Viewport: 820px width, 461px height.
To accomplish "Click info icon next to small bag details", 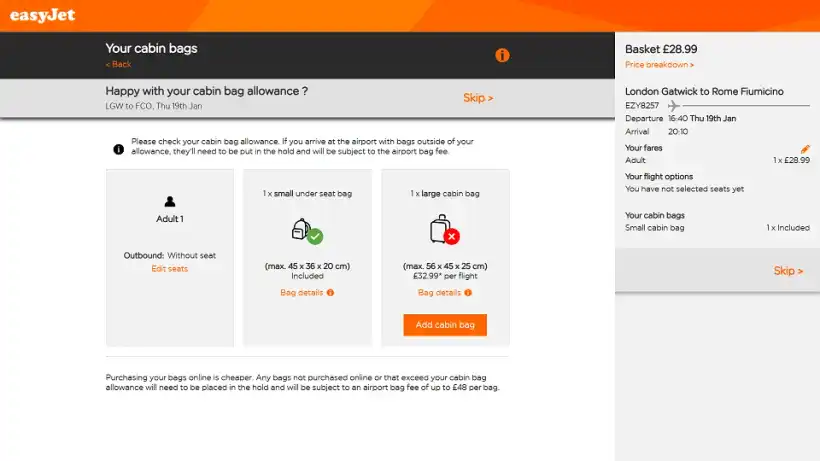I will click(331, 293).
